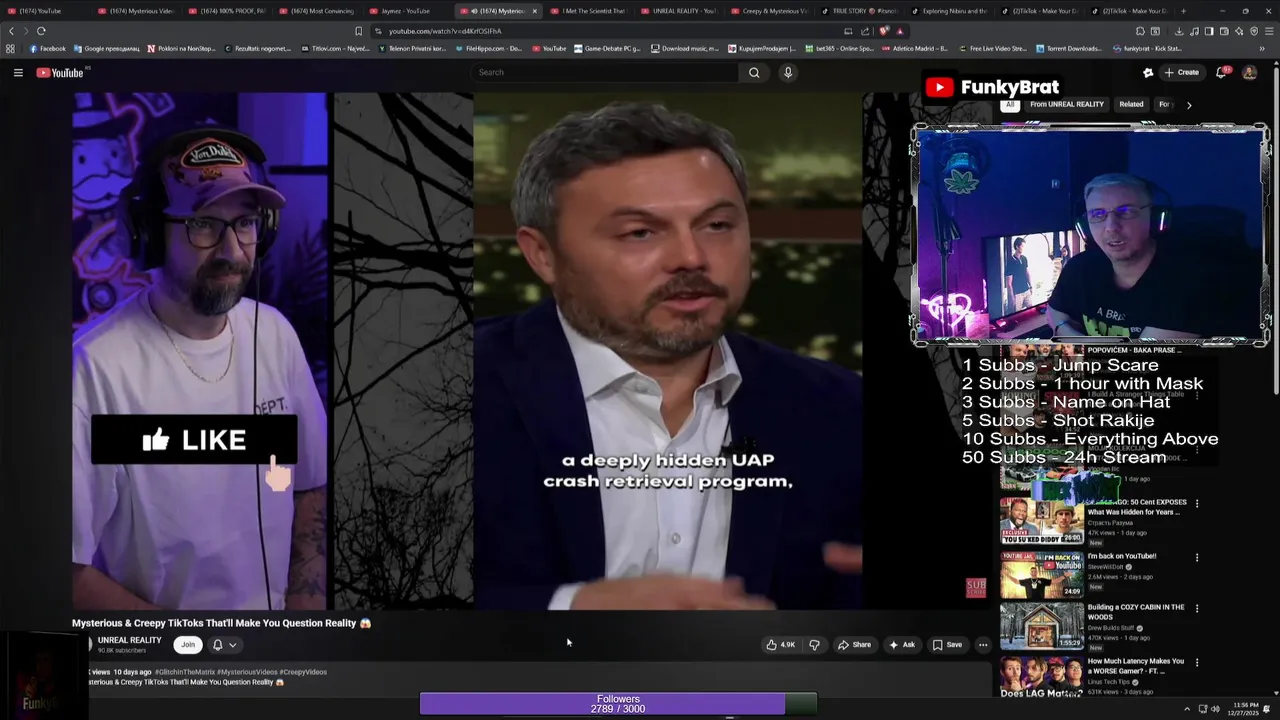The width and height of the screenshot is (1280, 720).
Task: Open options menu for 50 Cent video
Action: pyautogui.click(x=1197, y=503)
